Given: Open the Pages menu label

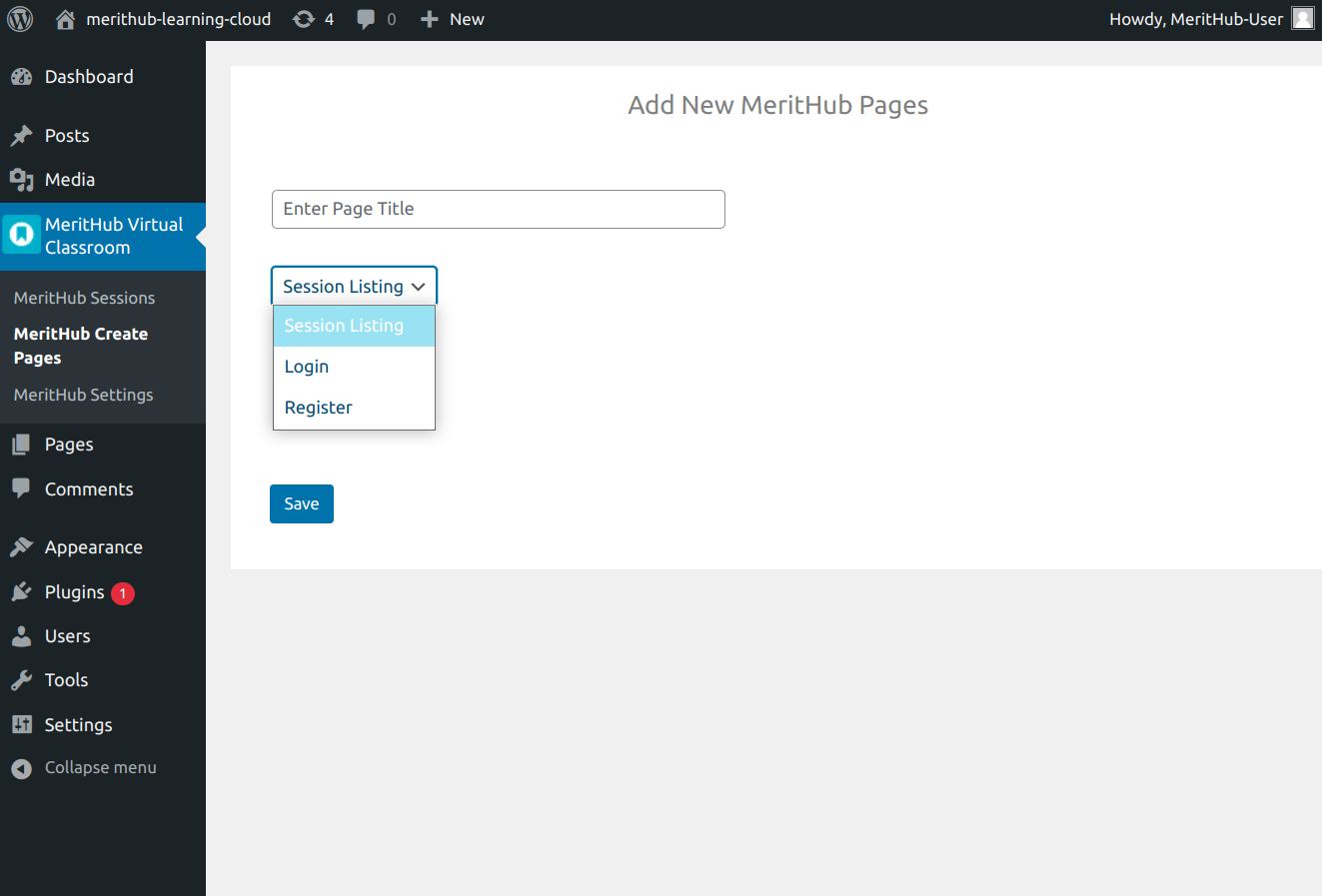Looking at the screenshot, I should (69, 445).
